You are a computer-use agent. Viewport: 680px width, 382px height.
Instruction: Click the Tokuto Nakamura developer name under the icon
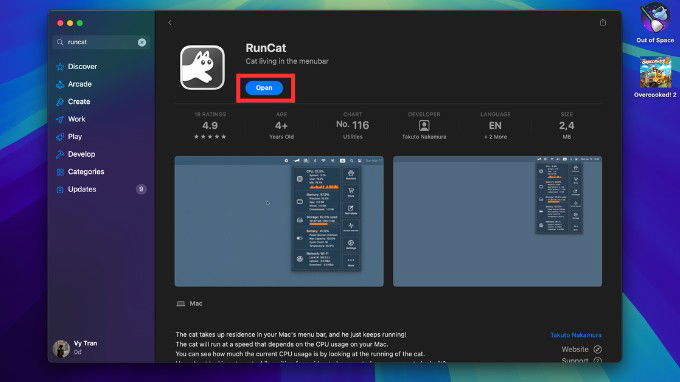tap(424, 137)
